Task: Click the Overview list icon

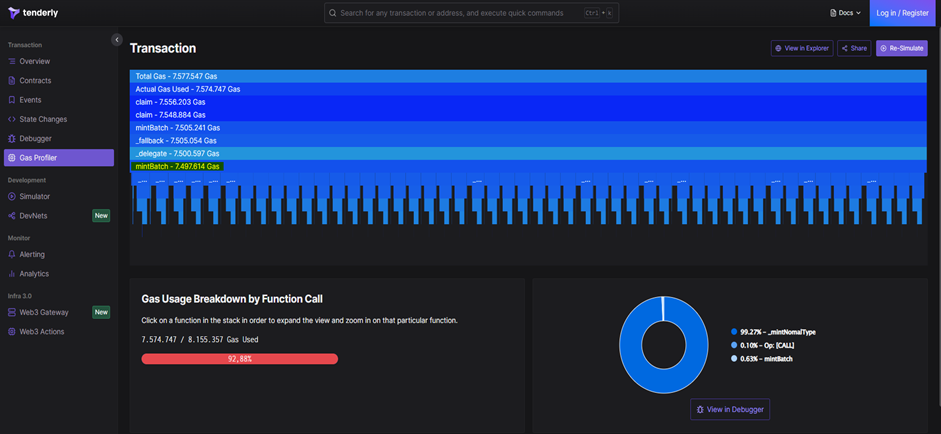Action: pos(12,61)
